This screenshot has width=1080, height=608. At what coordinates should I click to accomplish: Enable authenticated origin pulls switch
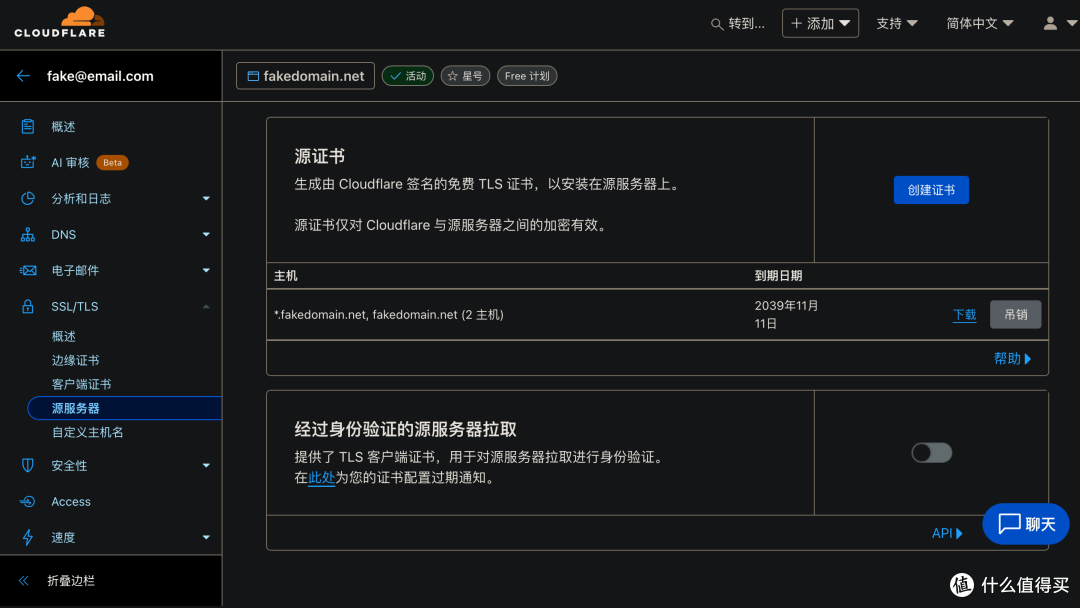coord(931,452)
